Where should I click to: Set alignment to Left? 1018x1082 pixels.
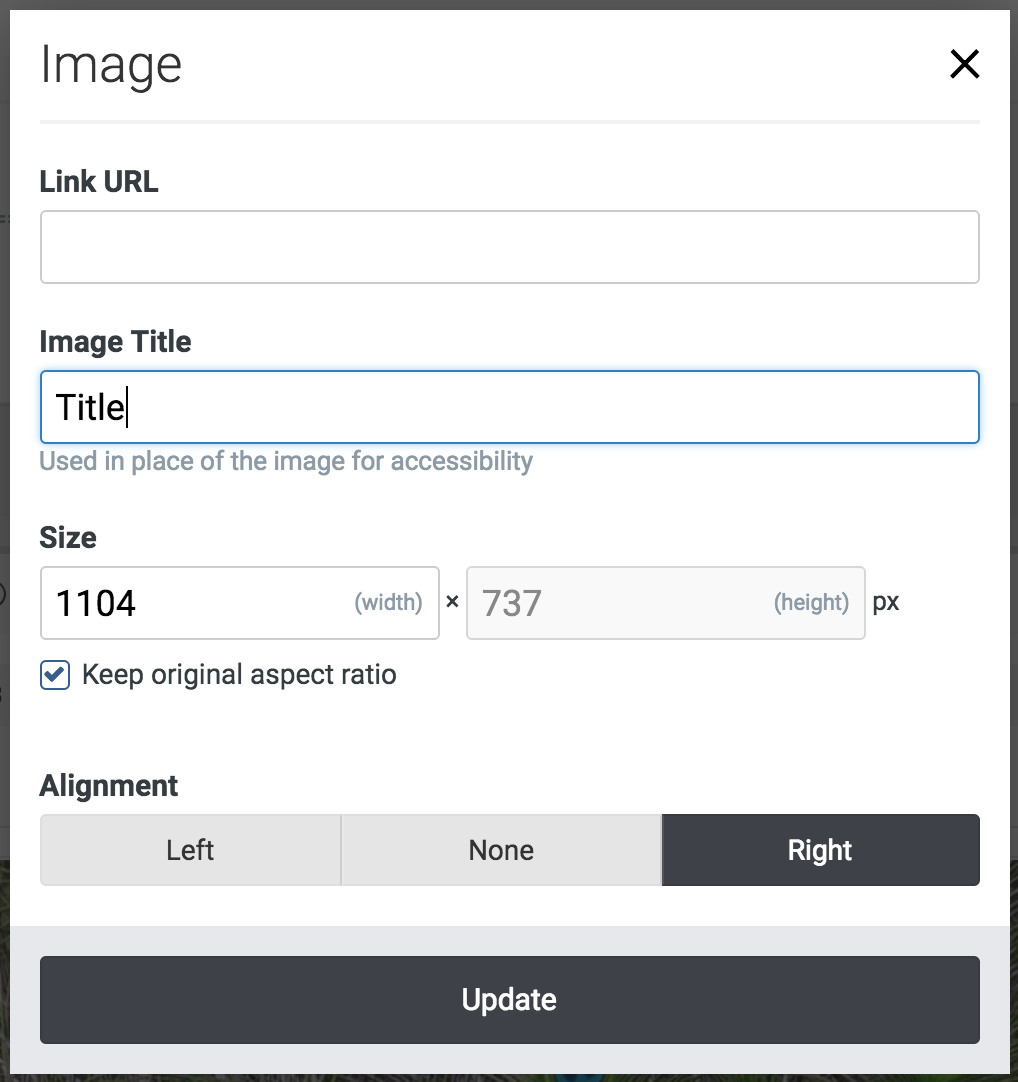click(190, 850)
